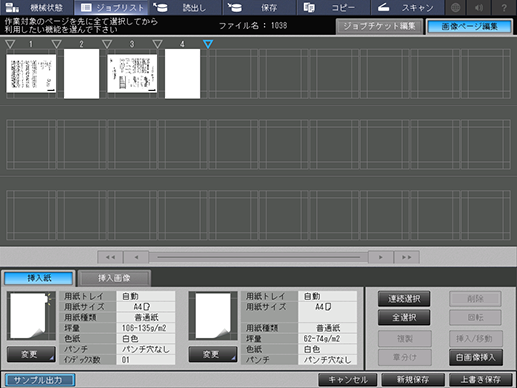Switch to the 挿入画像 tab
The width and height of the screenshot is (517, 388).
click(114, 278)
